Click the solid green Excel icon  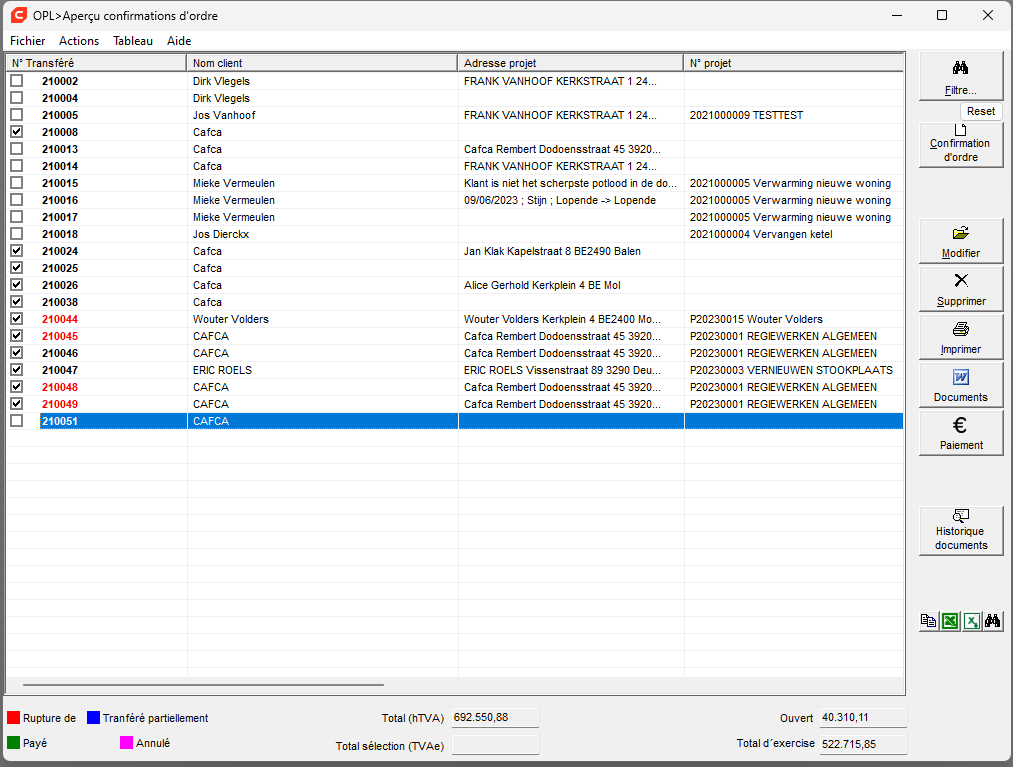pos(950,621)
